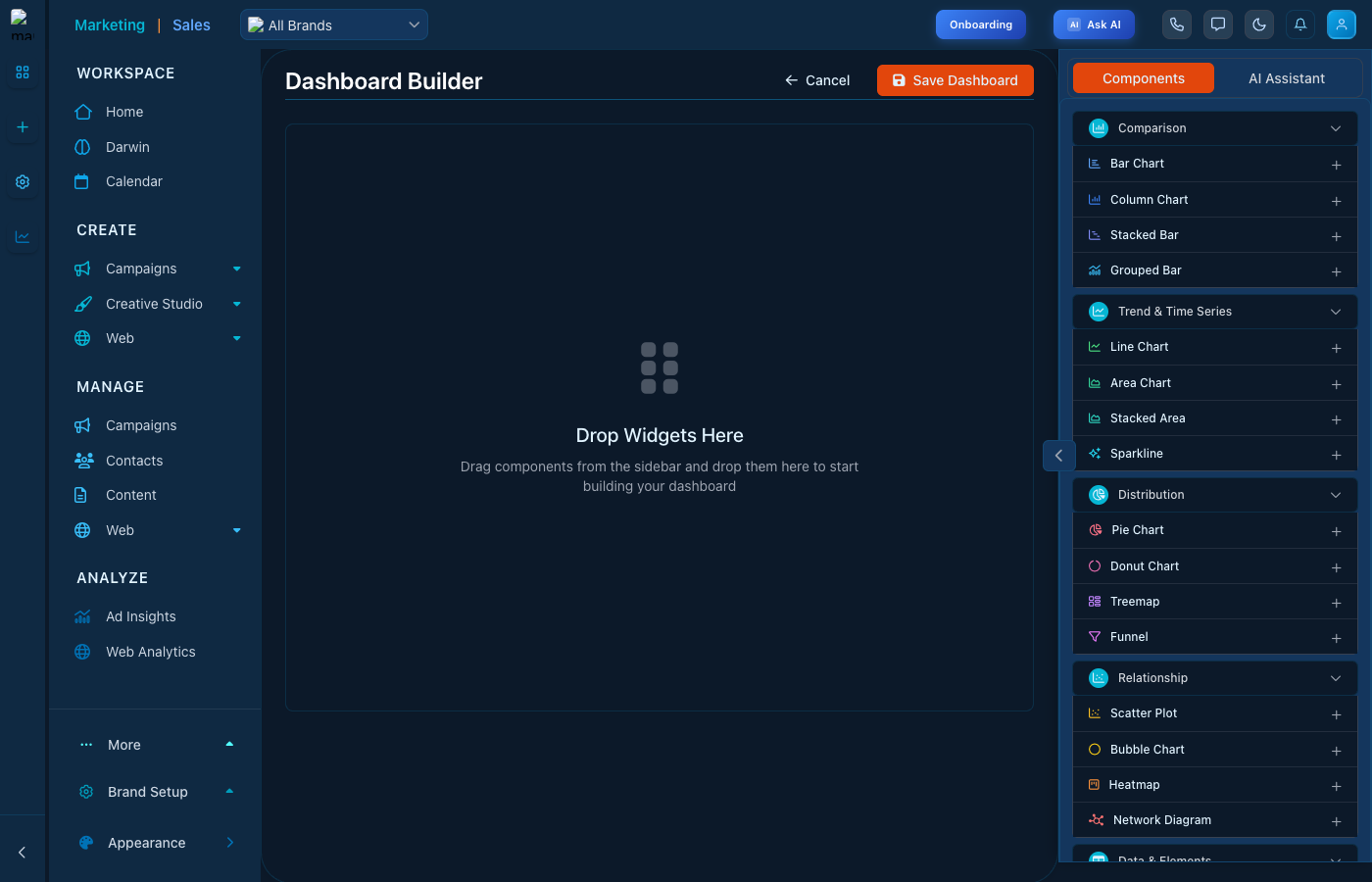Collapse the components sidebar with arrow handle
This screenshot has width=1372, height=882.
pyautogui.click(x=1058, y=456)
